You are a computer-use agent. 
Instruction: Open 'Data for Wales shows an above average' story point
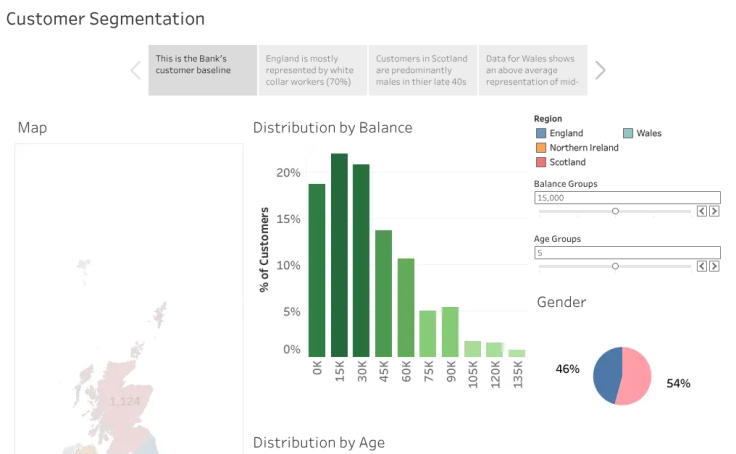tap(533, 70)
